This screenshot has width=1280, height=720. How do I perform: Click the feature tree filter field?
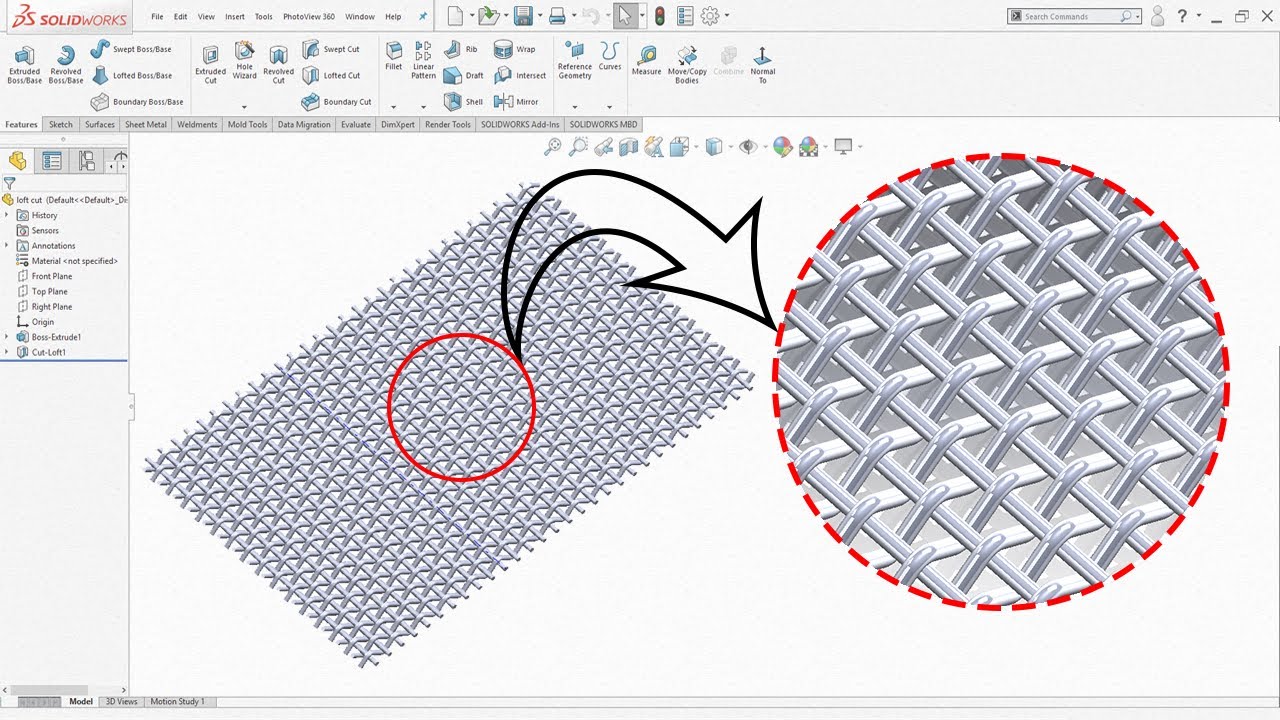[64, 183]
